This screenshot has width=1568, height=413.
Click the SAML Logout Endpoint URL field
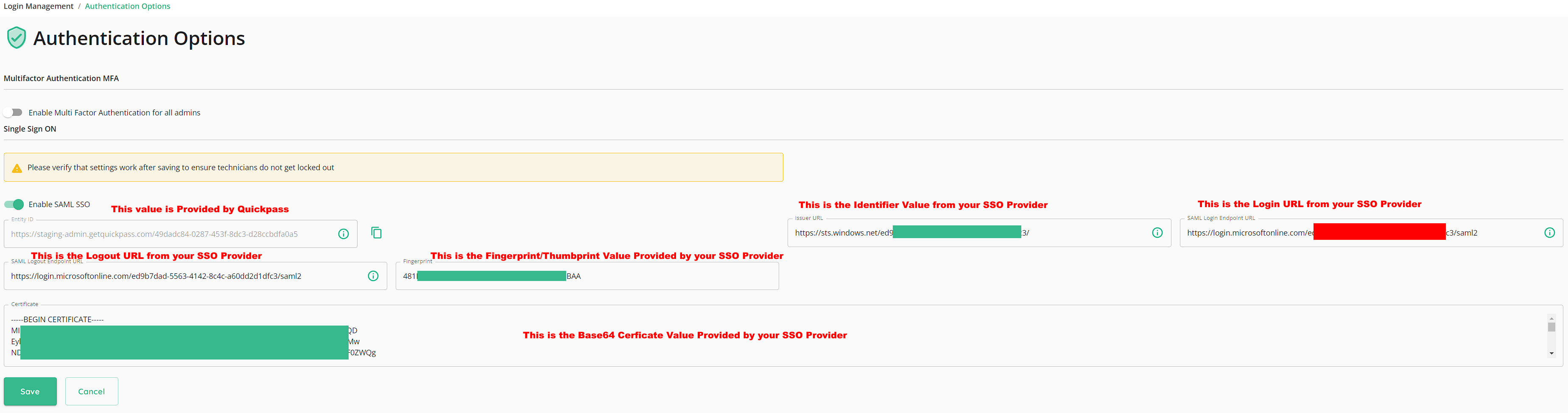(x=183, y=276)
